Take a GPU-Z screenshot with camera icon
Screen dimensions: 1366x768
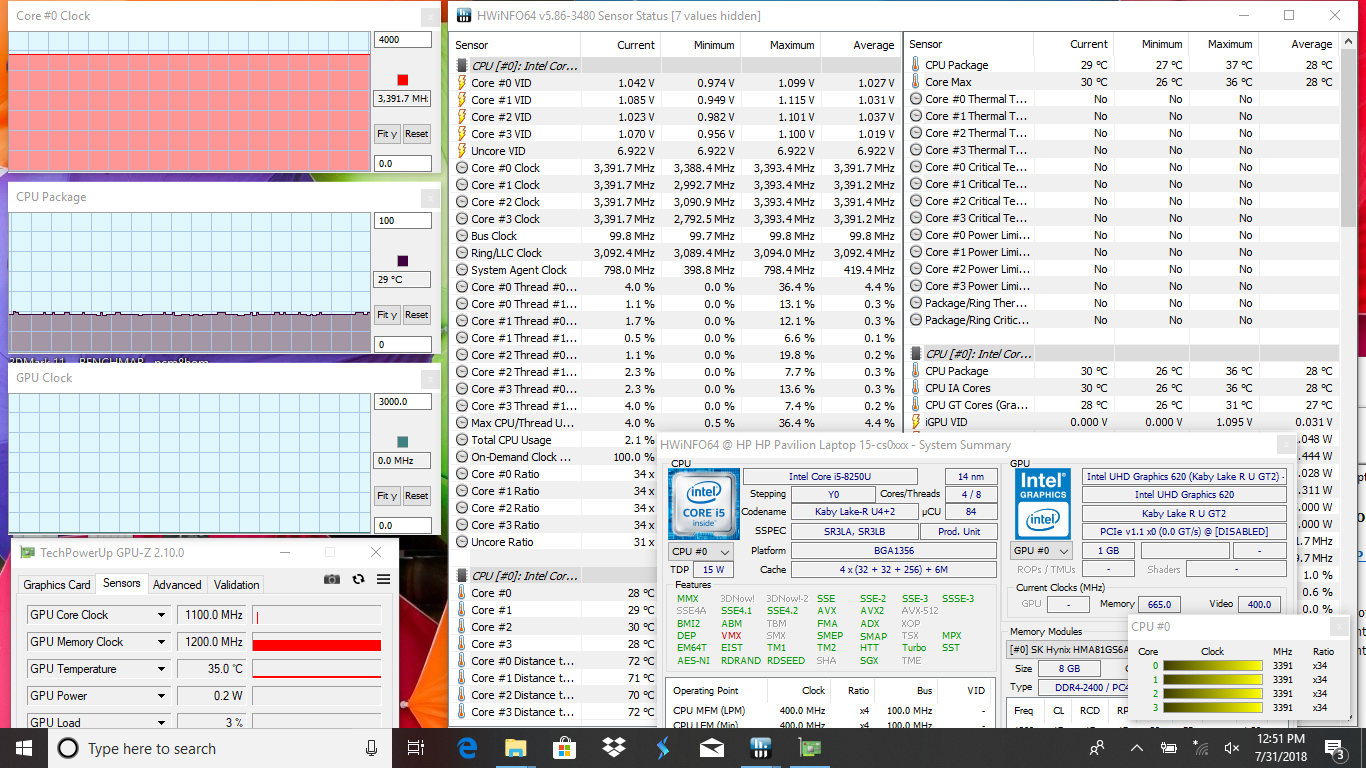(332, 579)
